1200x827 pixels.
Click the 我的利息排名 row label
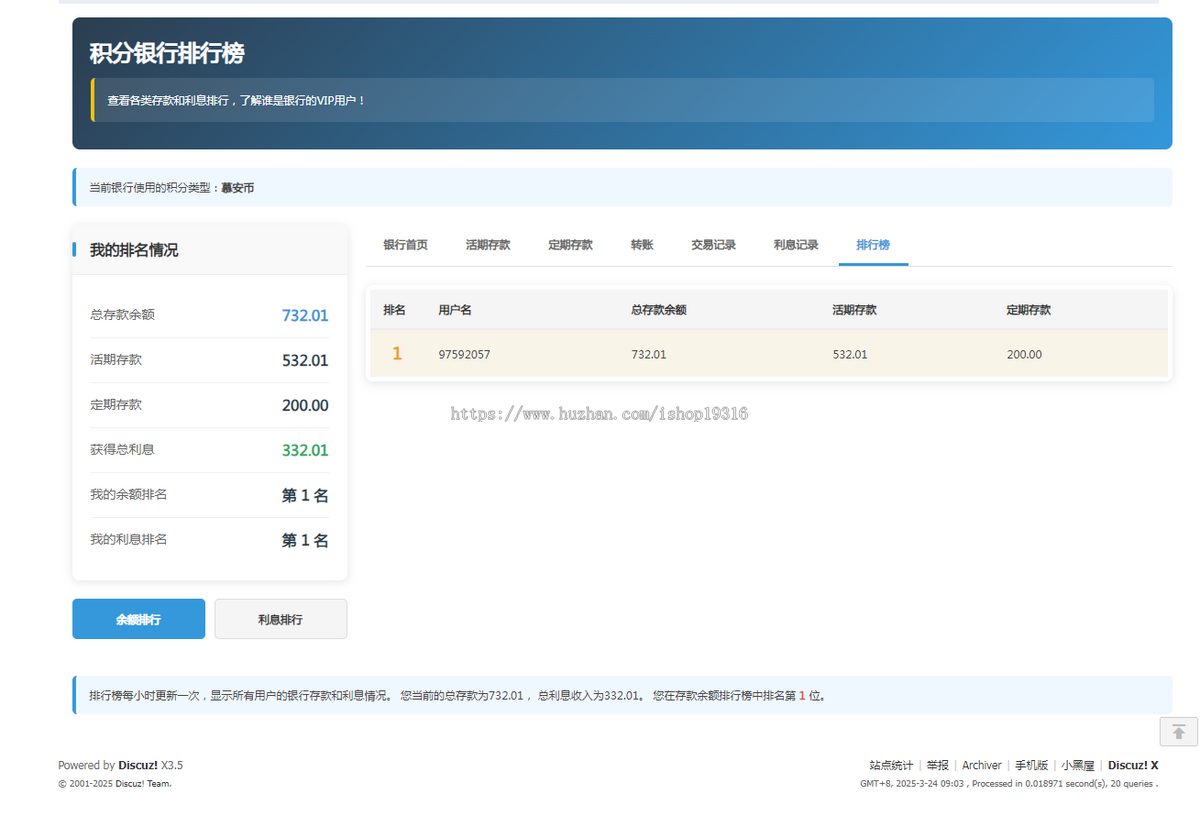pyautogui.click(x=128, y=540)
